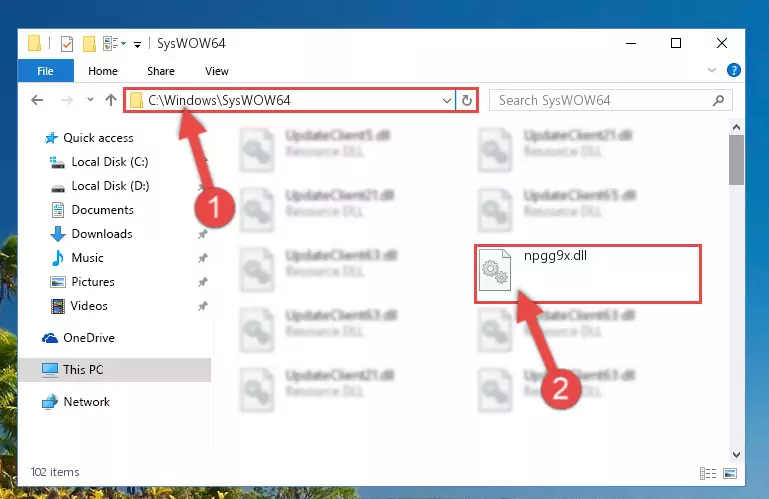Click the pin icon next to Music
The height and width of the screenshot is (499, 769).
coord(203,259)
